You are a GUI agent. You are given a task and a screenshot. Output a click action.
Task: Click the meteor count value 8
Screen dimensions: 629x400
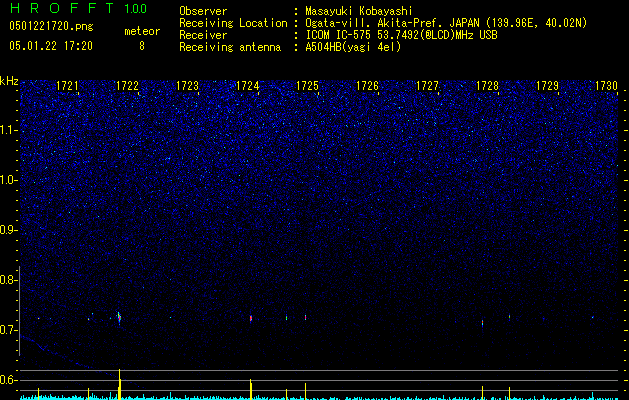click(142, 46)
